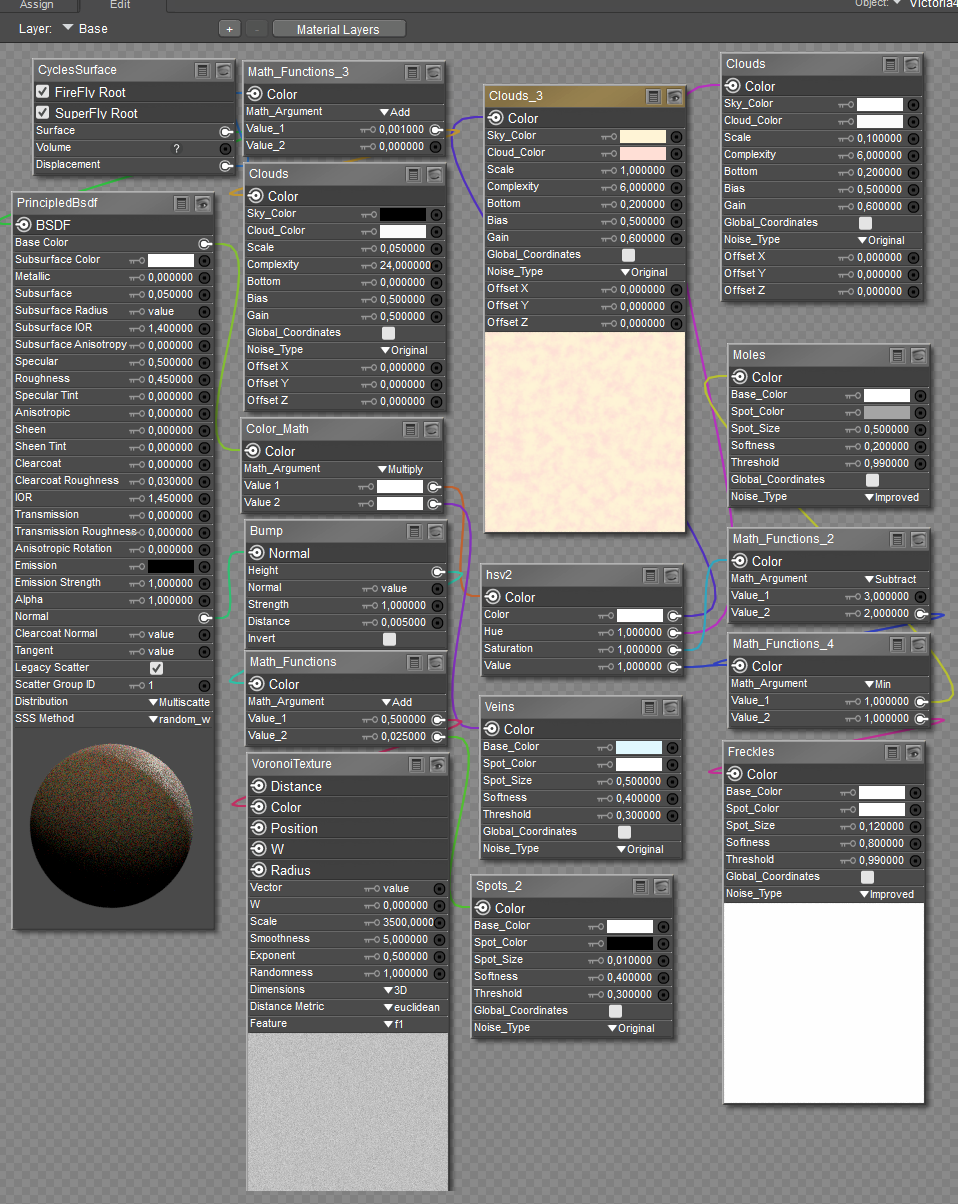Click the Clouds_3 texture preview thumbnail
This screenshot has height=1204, width=958.
click(x=585, y=432)
